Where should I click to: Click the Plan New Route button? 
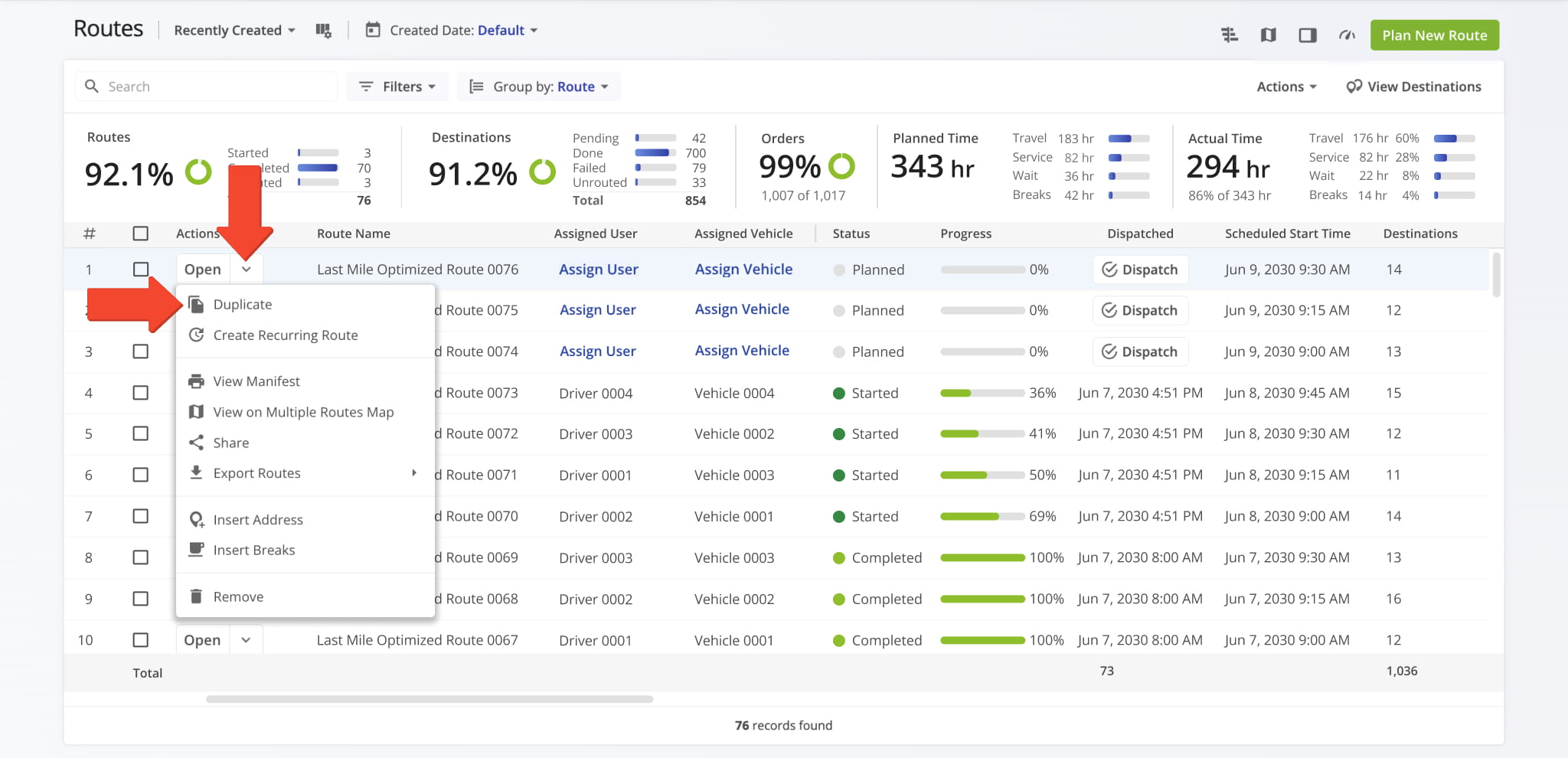click(x=1434, y=35)
